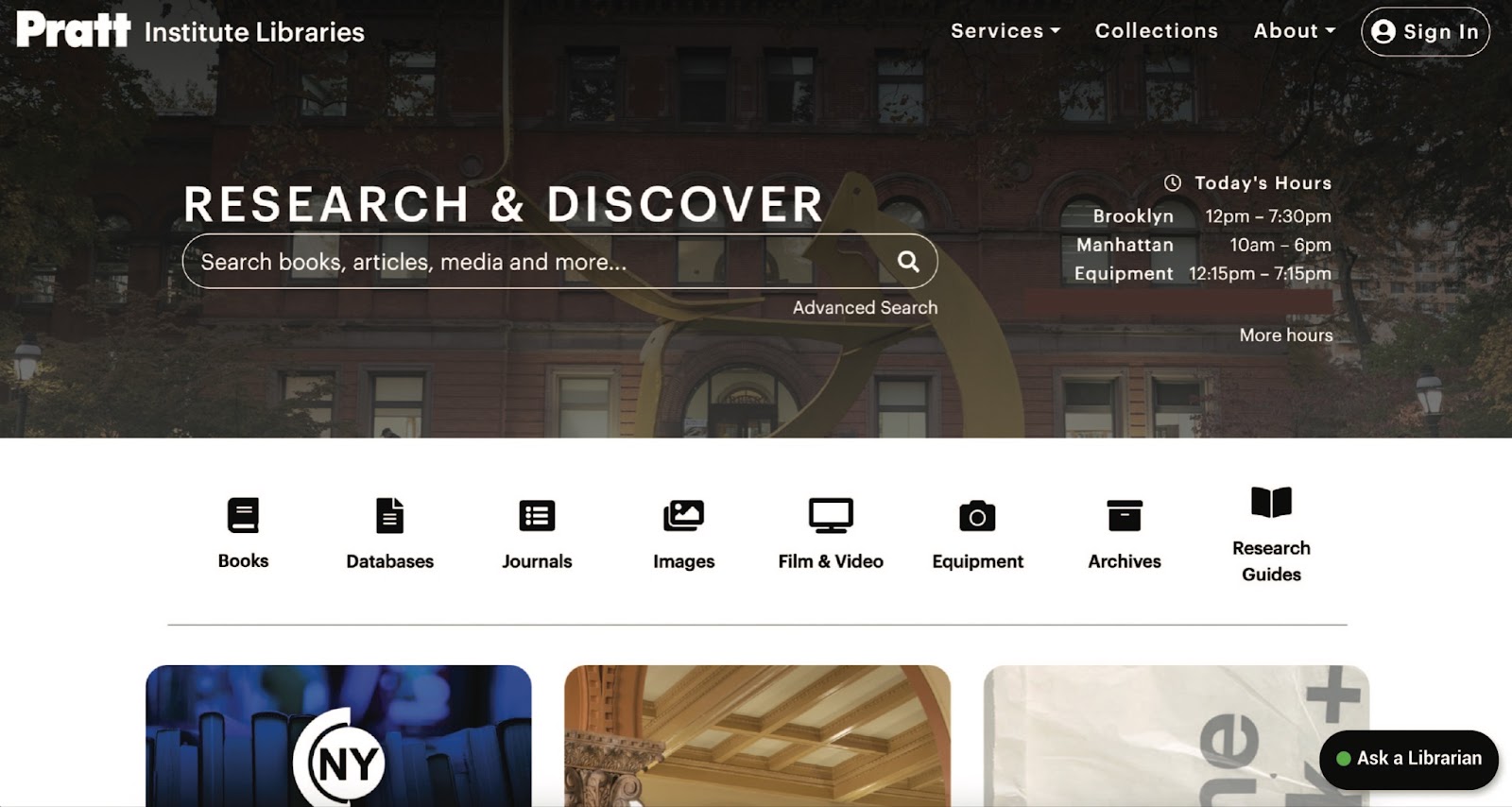Expand the Services dropdown menu

(1005, 31)
